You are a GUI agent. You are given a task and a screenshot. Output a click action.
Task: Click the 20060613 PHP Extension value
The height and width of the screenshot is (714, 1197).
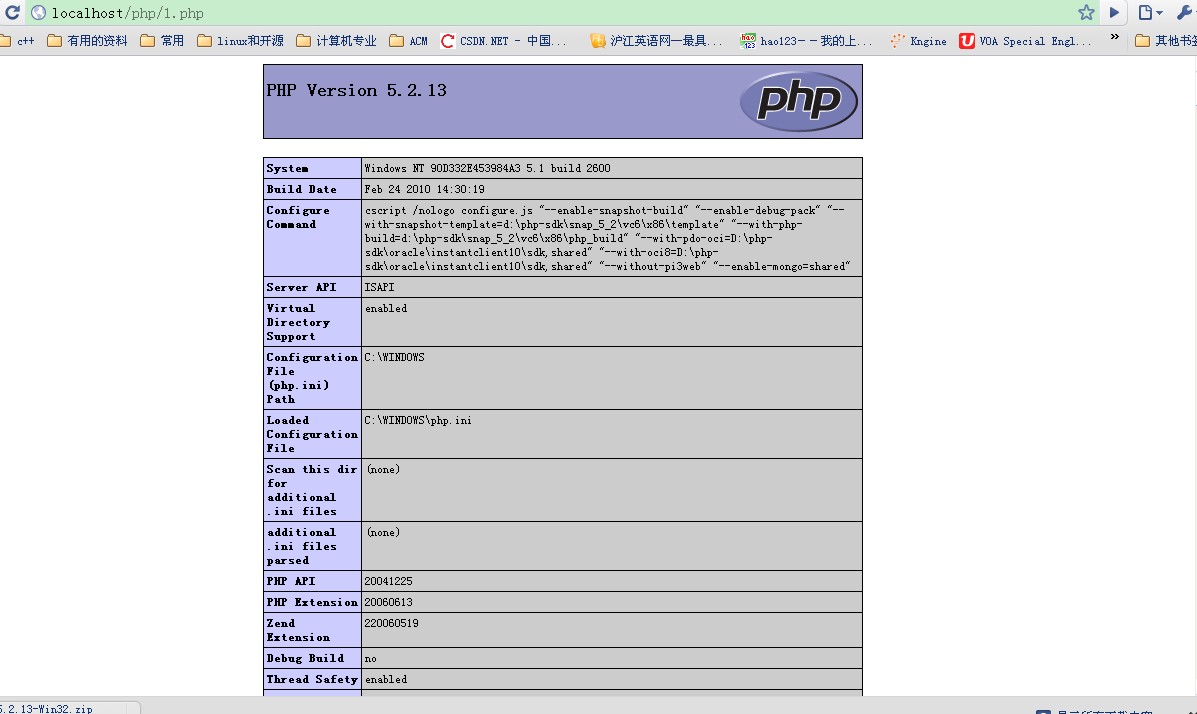point(389,603)
